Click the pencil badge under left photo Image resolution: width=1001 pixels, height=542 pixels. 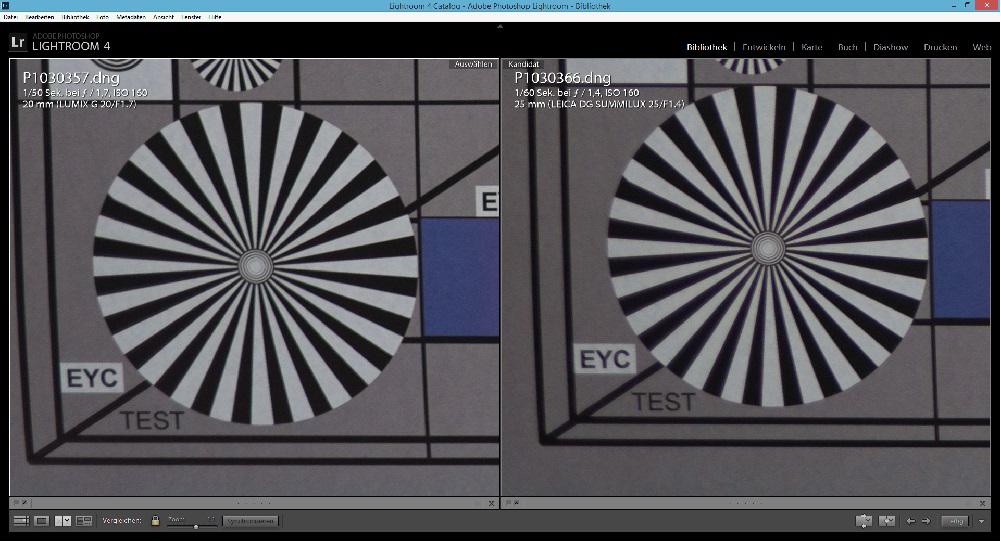pyautogui.click(x=24, y=503)
